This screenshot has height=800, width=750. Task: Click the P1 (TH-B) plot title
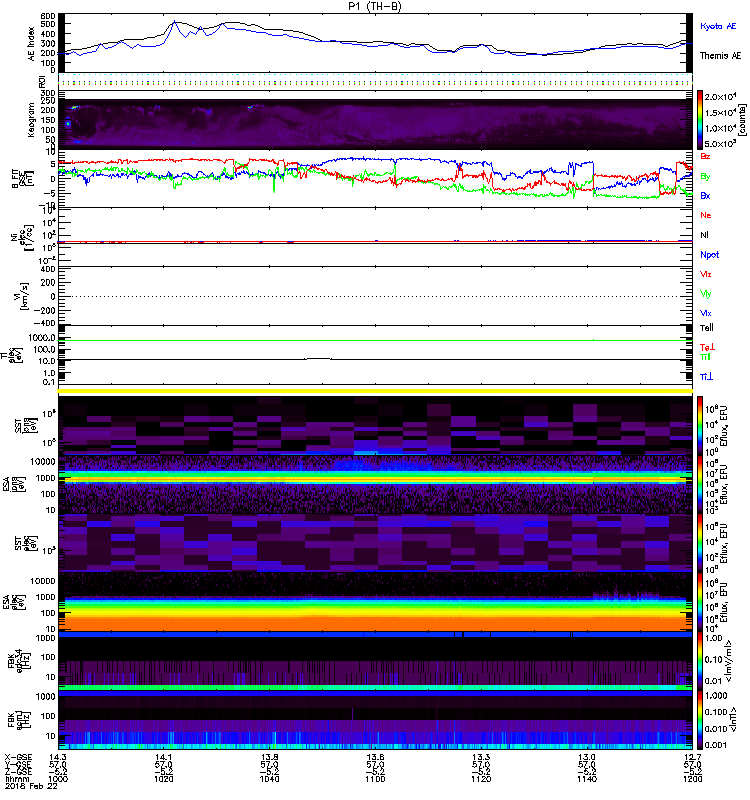[375, 5]
